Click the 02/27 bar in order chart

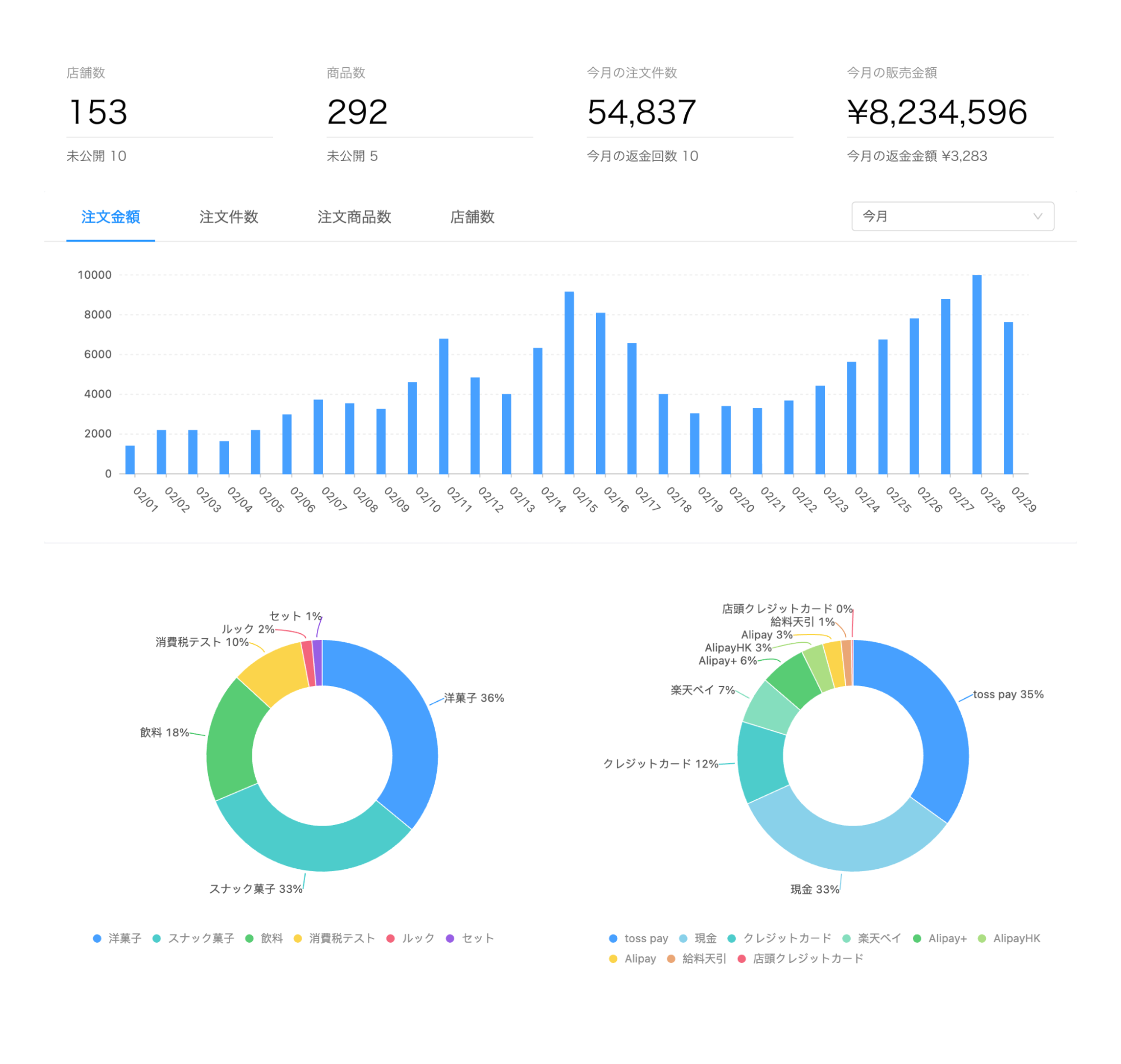pos(945,386)
